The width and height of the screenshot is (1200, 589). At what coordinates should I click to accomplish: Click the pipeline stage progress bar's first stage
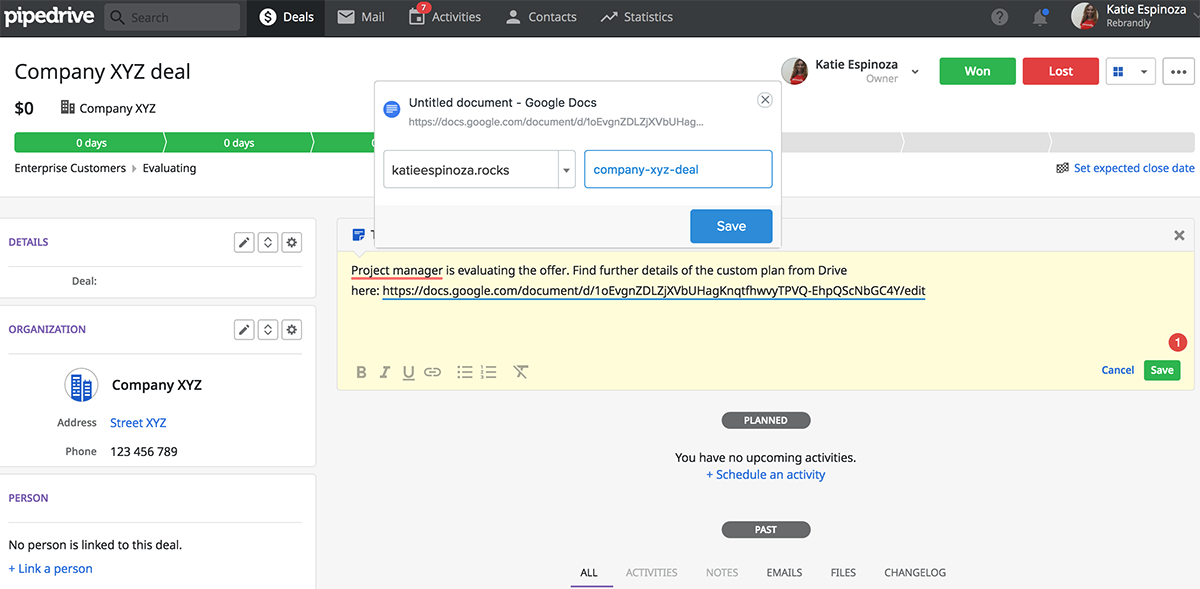[x=90, y=143]
